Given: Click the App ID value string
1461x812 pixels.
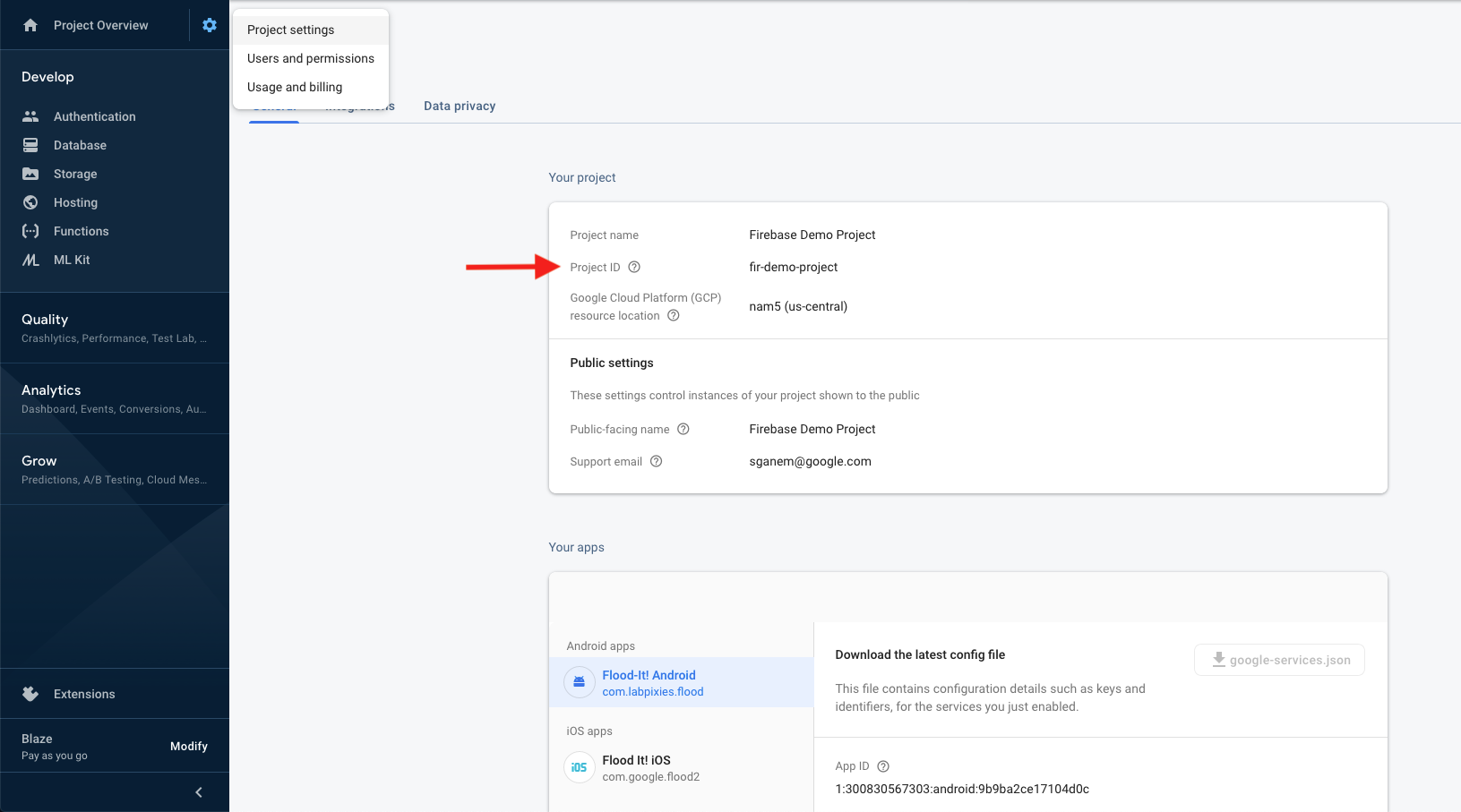Looking at the screenshot, I should click(962, 789).
